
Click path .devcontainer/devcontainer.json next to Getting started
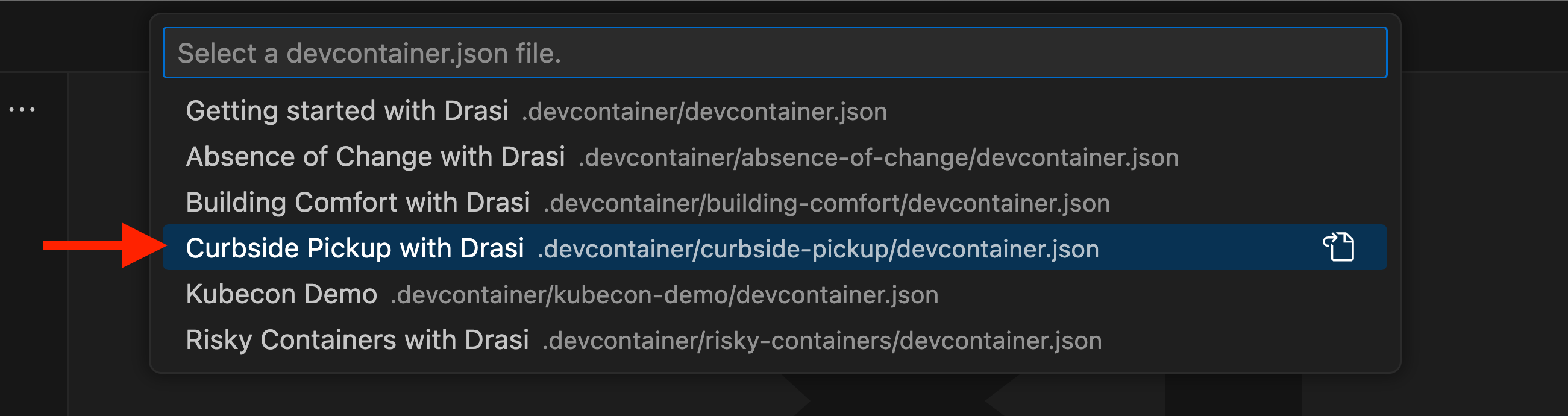click(704, 112)
